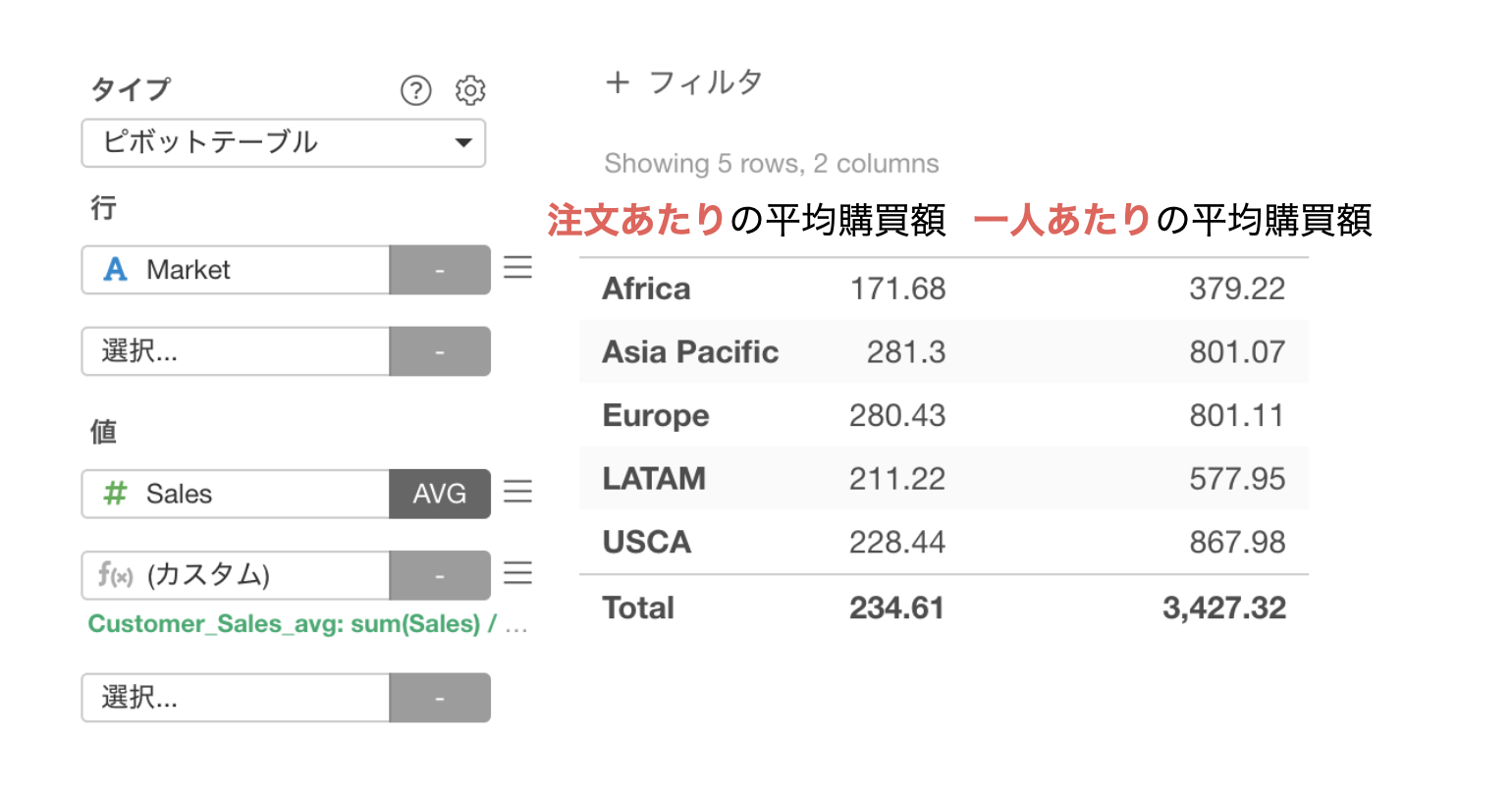Click the dash button beside (カスタム)
1512x791 pixels.
(440, 575)
